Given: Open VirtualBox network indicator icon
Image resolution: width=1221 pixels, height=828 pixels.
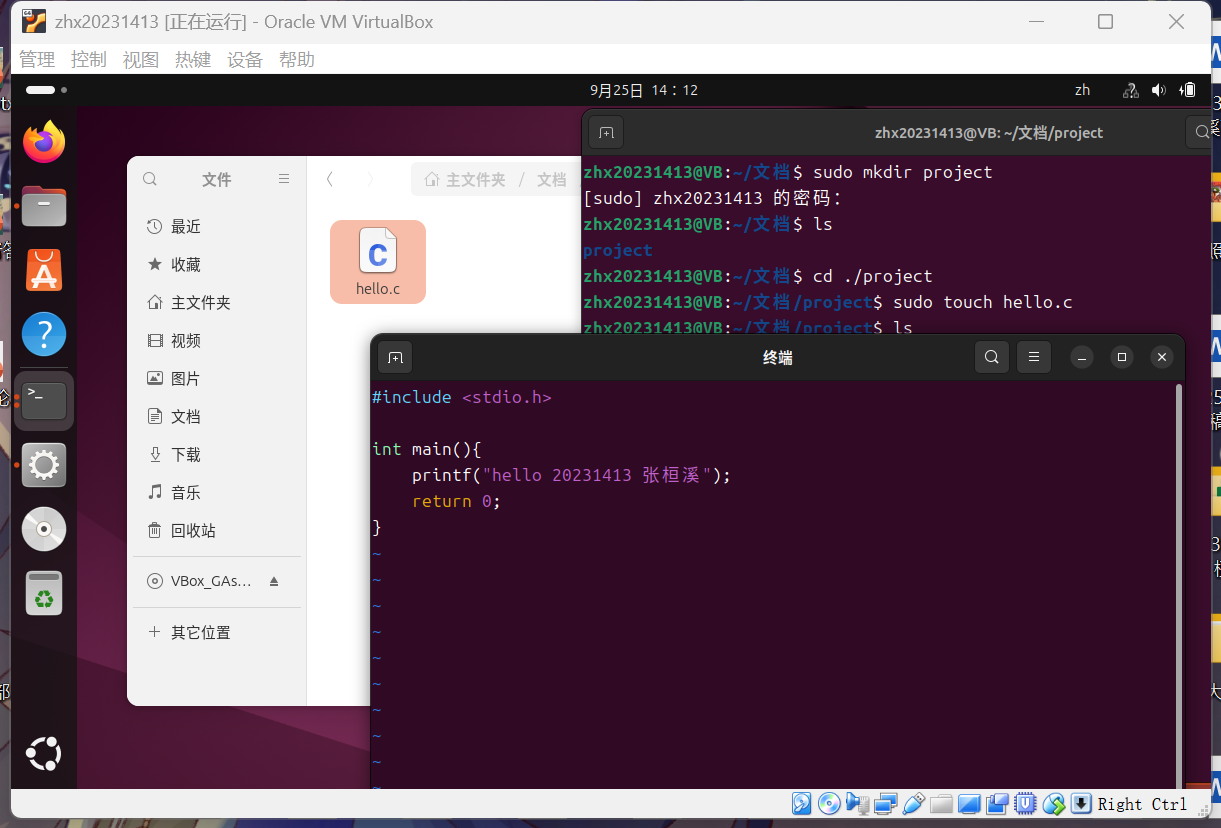Looking at the screenshot, I should point(885,804).
